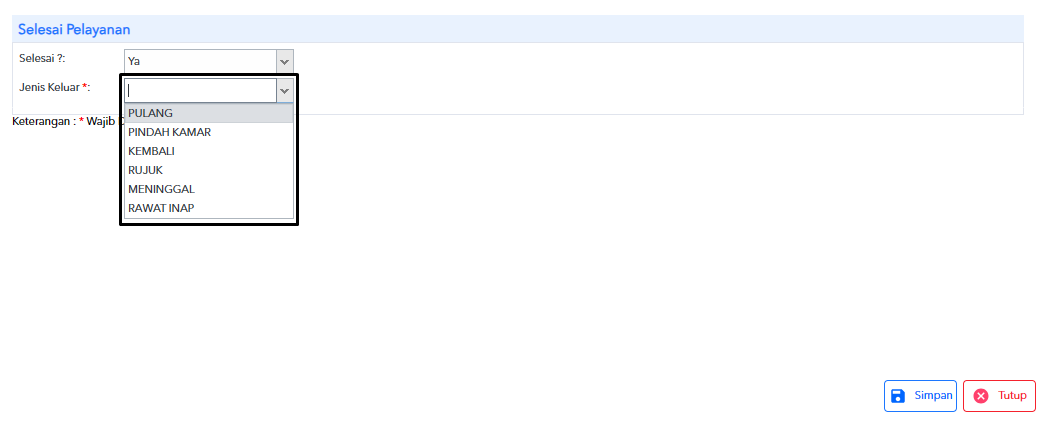
Task: Choose MENINGGAL as Jenis Keluar
Action: click(x=209, y=189)
